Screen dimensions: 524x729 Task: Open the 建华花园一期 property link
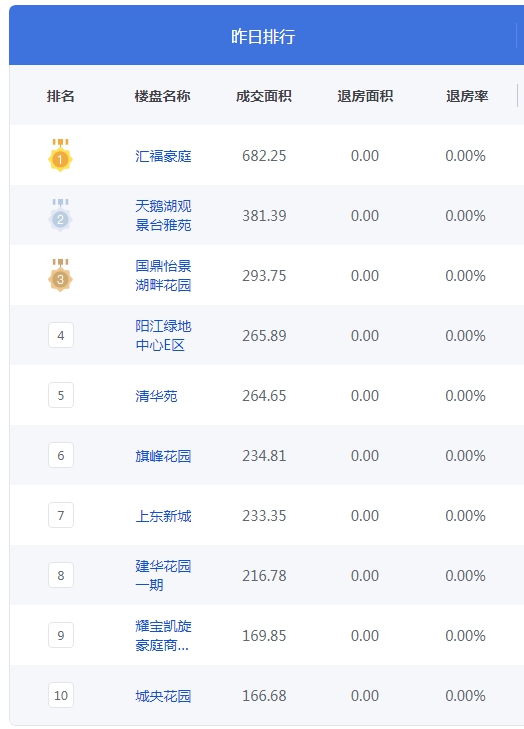pyautogui.click(x=163, y=575)
